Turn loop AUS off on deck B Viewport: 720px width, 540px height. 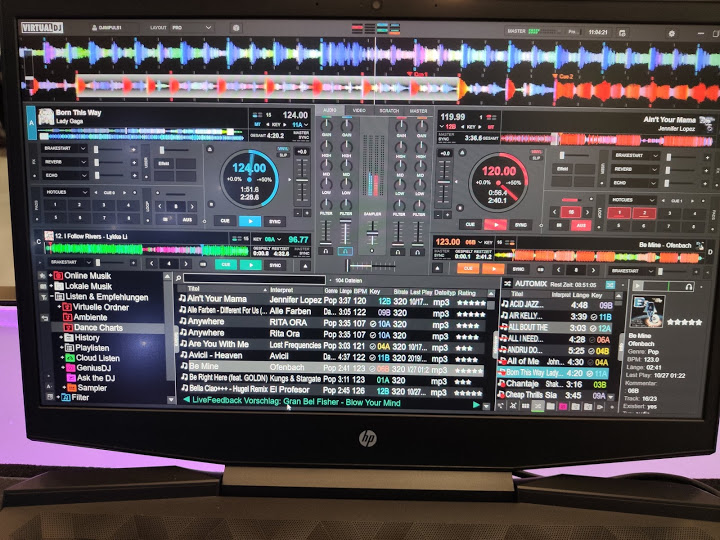(580, 225)
